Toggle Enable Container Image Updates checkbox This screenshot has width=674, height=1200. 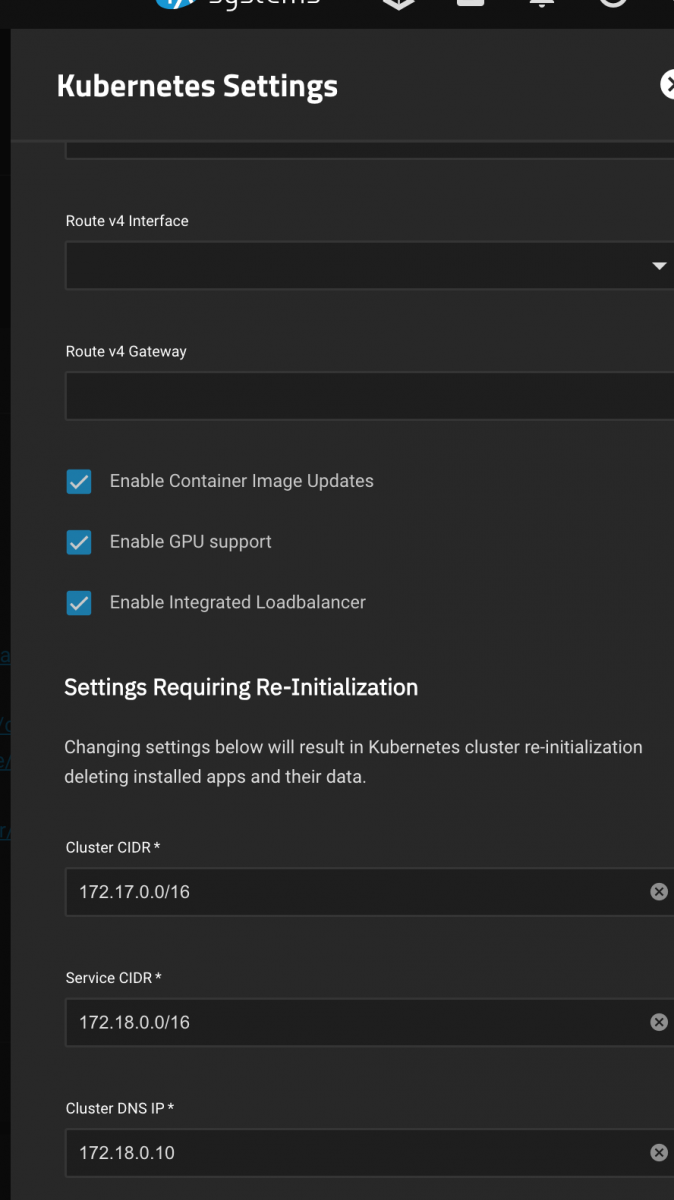point(79,482)
